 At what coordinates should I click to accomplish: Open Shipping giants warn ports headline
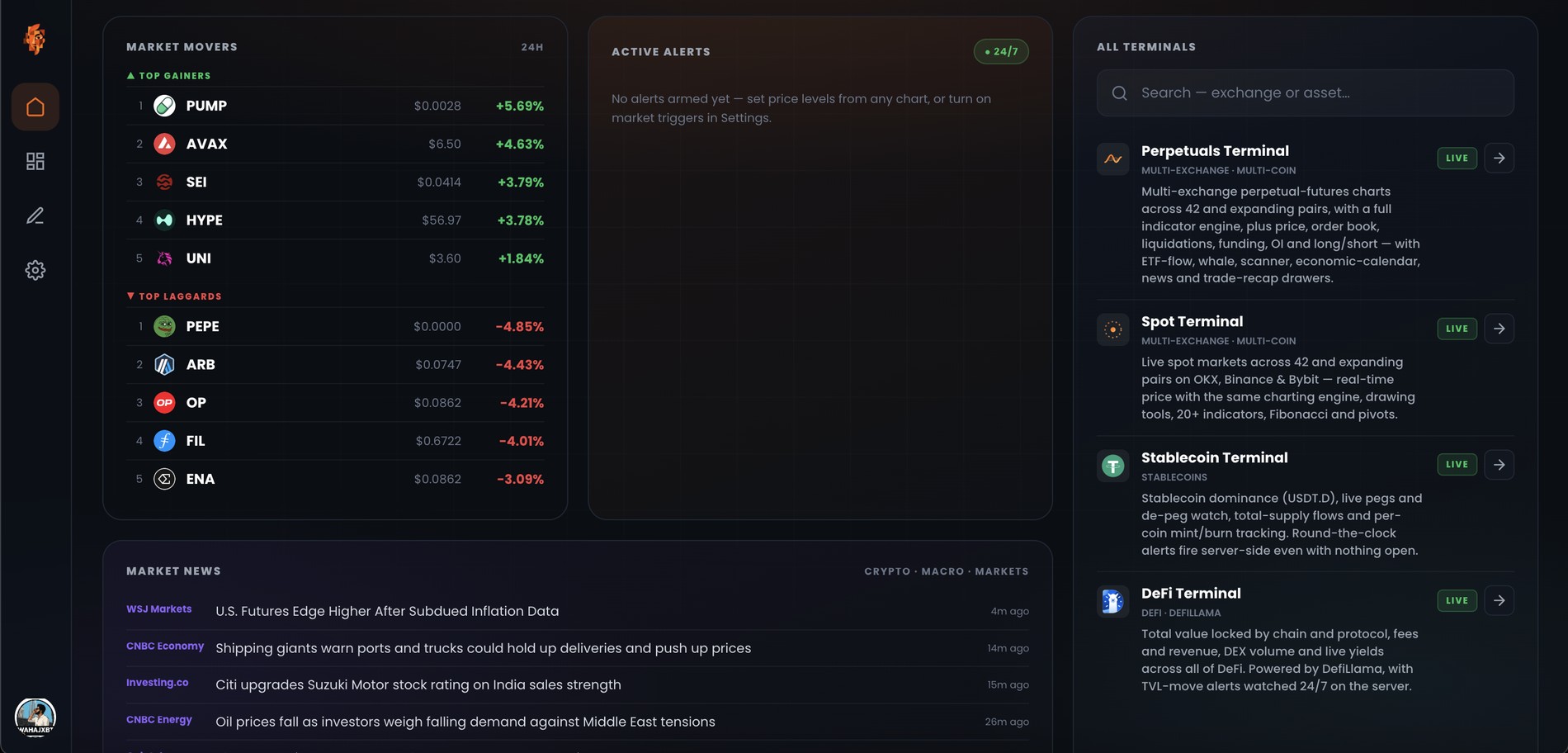coord(483,648)
